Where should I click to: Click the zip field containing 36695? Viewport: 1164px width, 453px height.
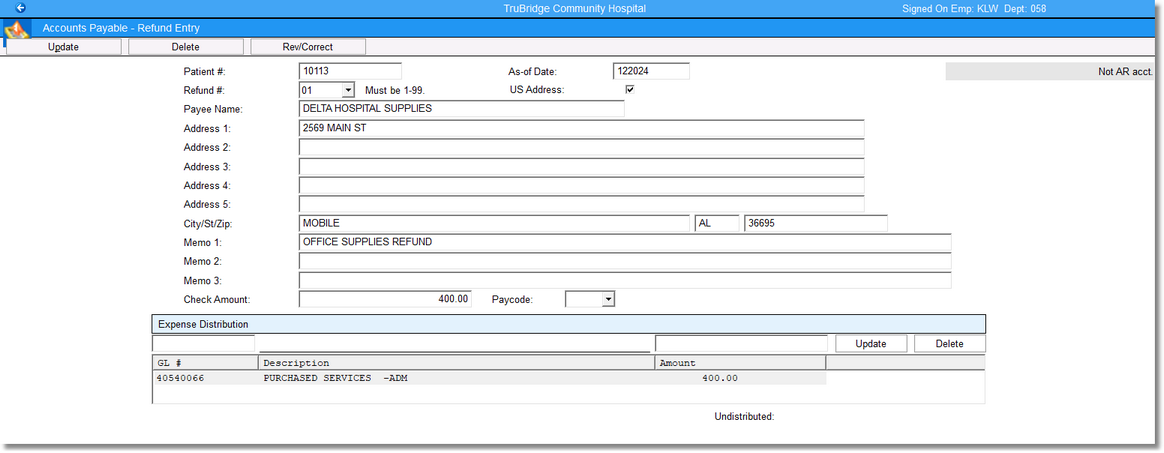[x=816, y=223]
